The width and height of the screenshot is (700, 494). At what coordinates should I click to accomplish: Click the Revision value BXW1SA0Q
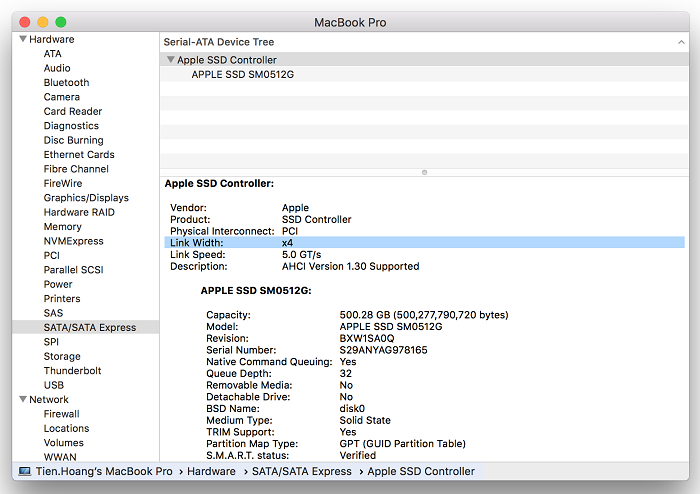[367, 338]
